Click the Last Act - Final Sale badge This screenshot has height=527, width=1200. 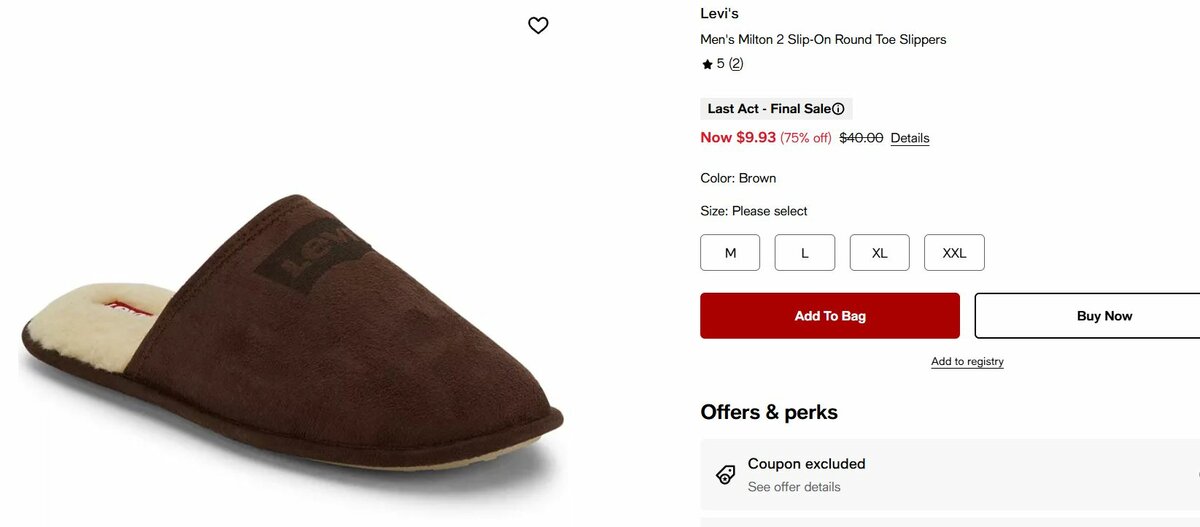tap(768, 109)
